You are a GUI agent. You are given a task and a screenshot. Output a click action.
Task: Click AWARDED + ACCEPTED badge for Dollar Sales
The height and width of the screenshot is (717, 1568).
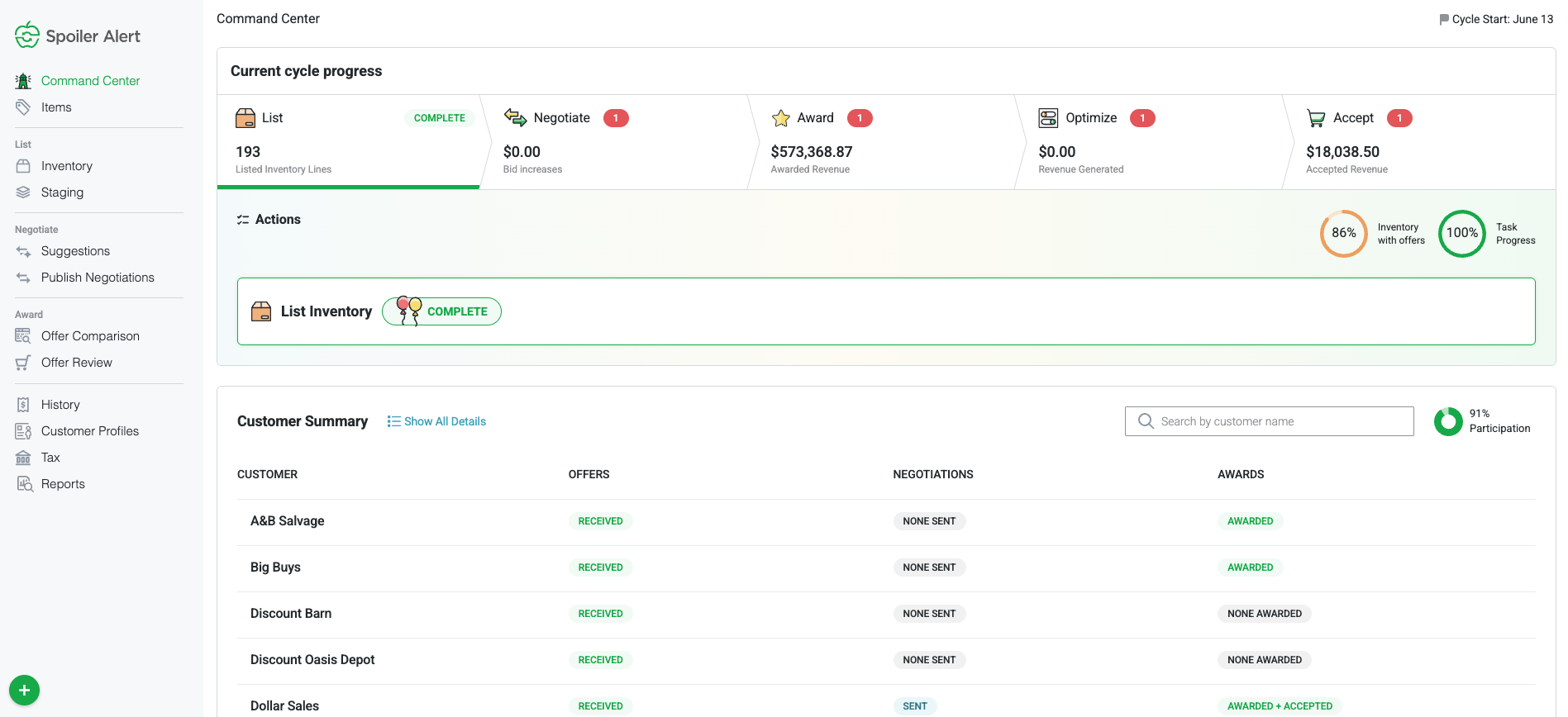[x=1280, y=706]
